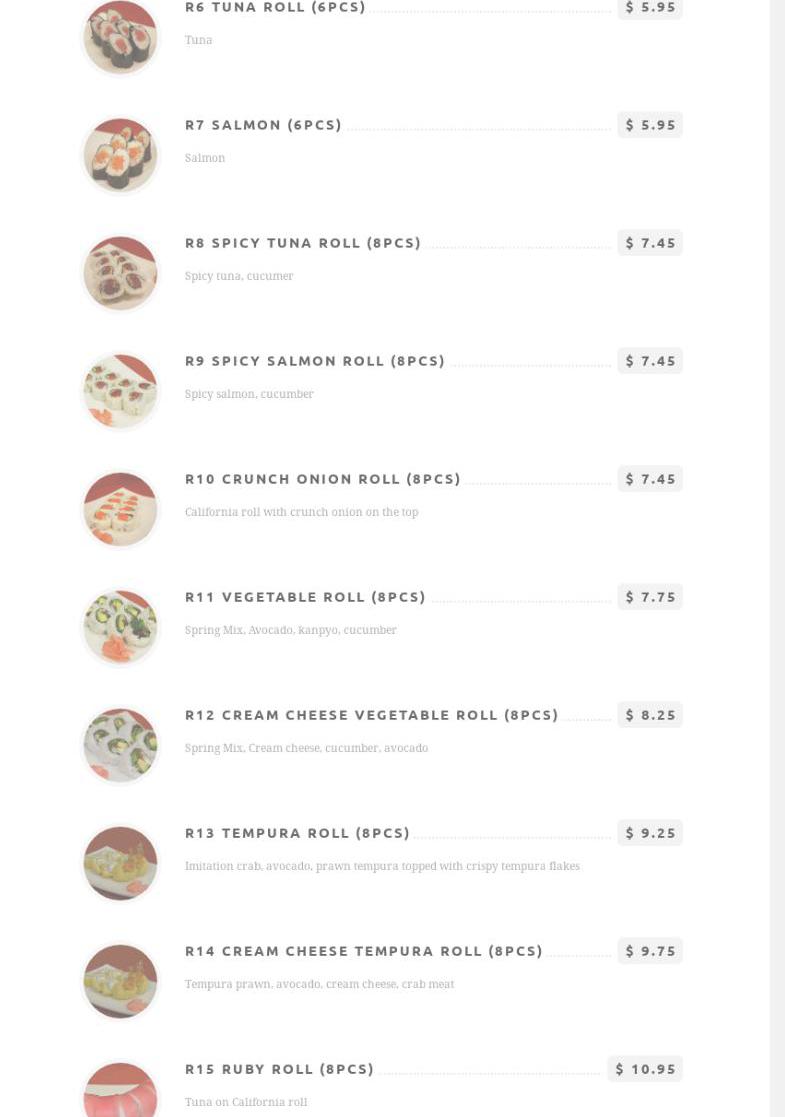Click the $ 5.95 price of R7 Salmon
This screenshot has height=1117, width=785.
coord(650,125)
